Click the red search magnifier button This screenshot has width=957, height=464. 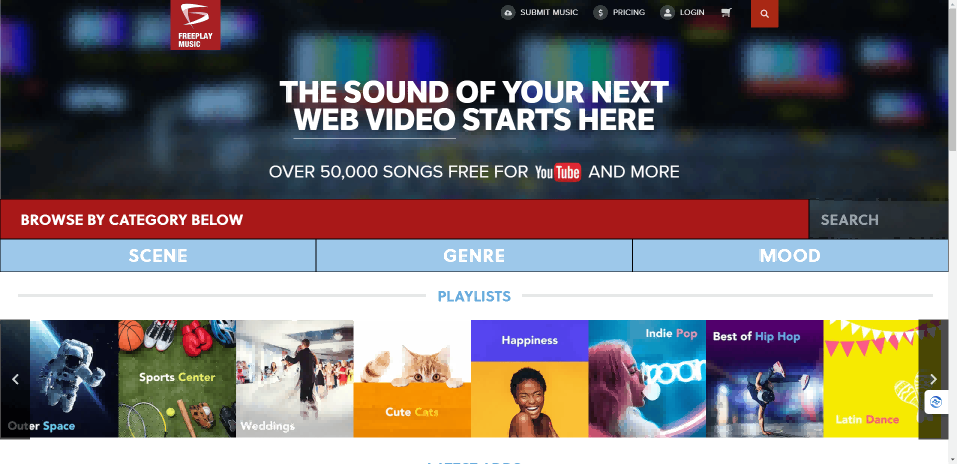(x=764, y=13)
